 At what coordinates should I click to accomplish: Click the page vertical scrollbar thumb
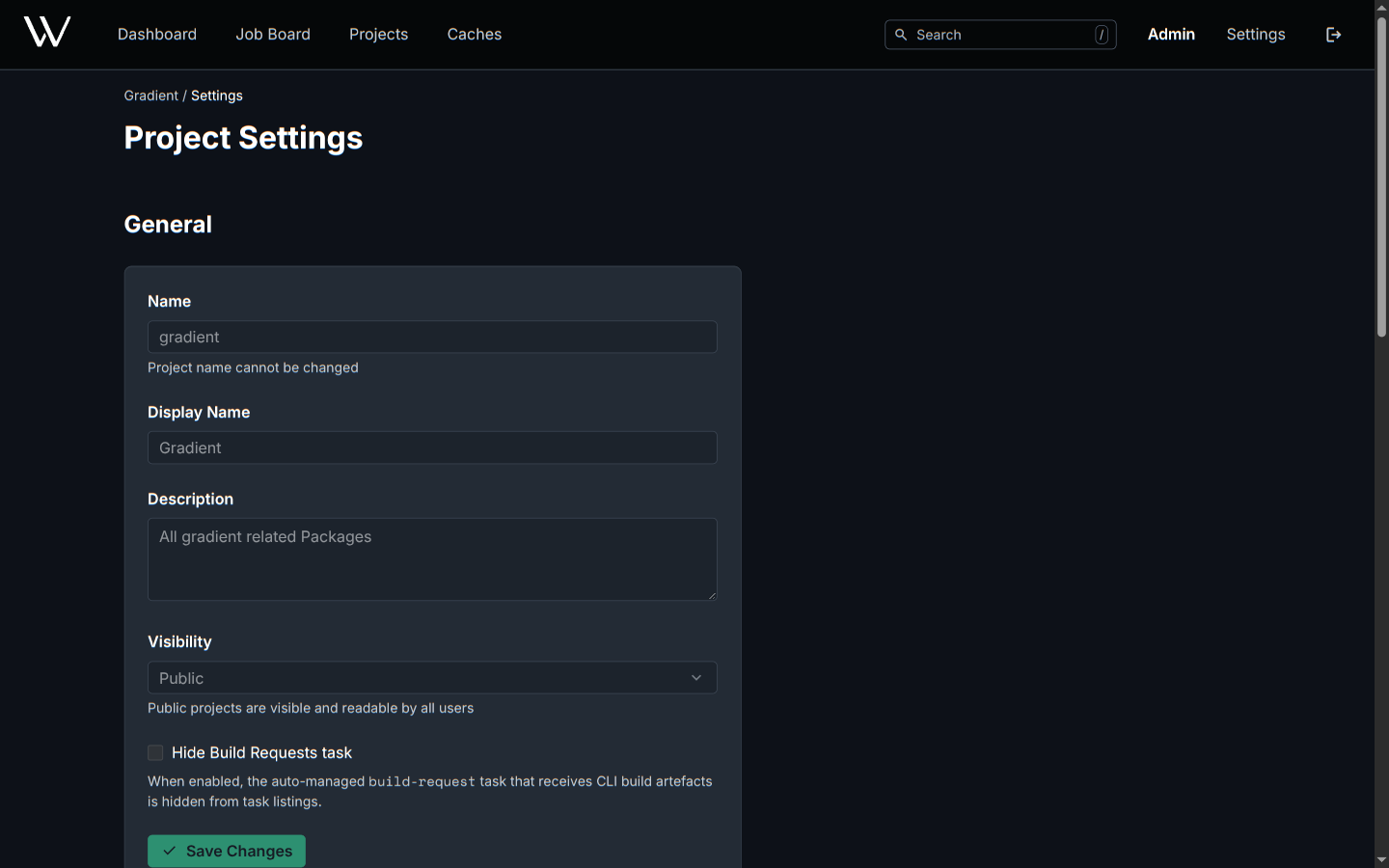[1381, 176]
